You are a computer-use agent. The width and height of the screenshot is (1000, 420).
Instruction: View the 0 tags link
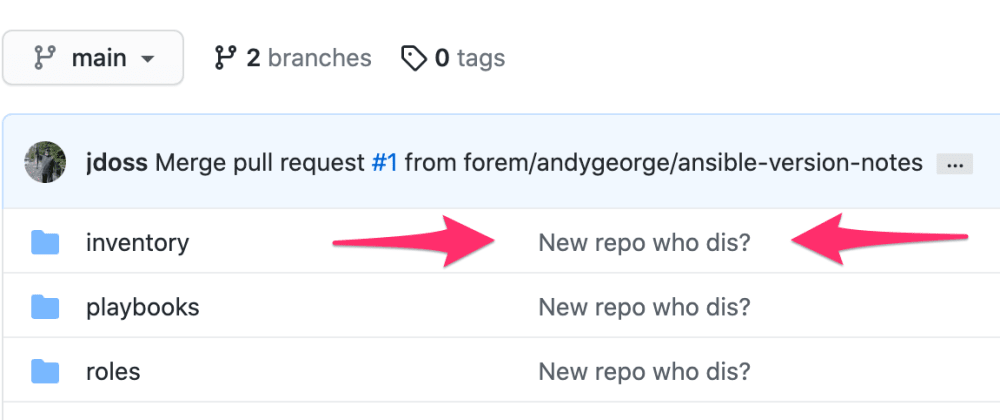[453, 58]
